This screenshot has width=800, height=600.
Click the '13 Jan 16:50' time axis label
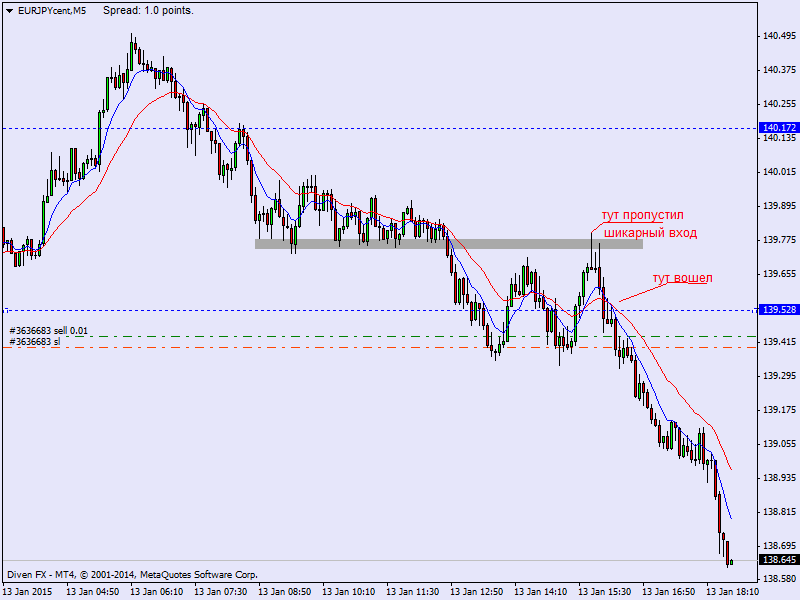point(668,592)
